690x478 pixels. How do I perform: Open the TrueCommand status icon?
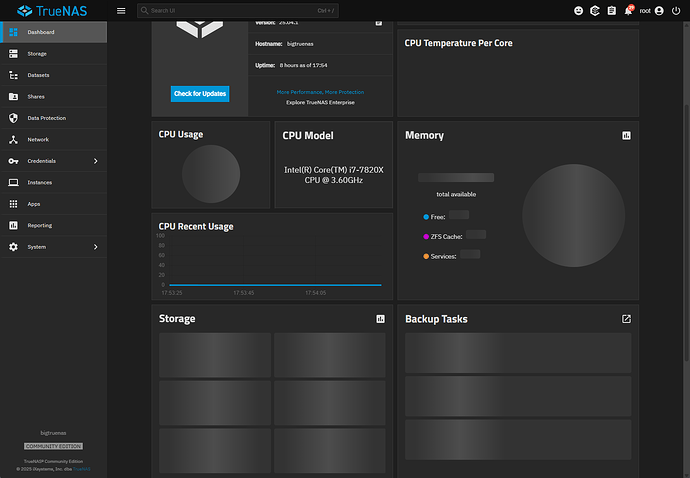click(595, 11)
